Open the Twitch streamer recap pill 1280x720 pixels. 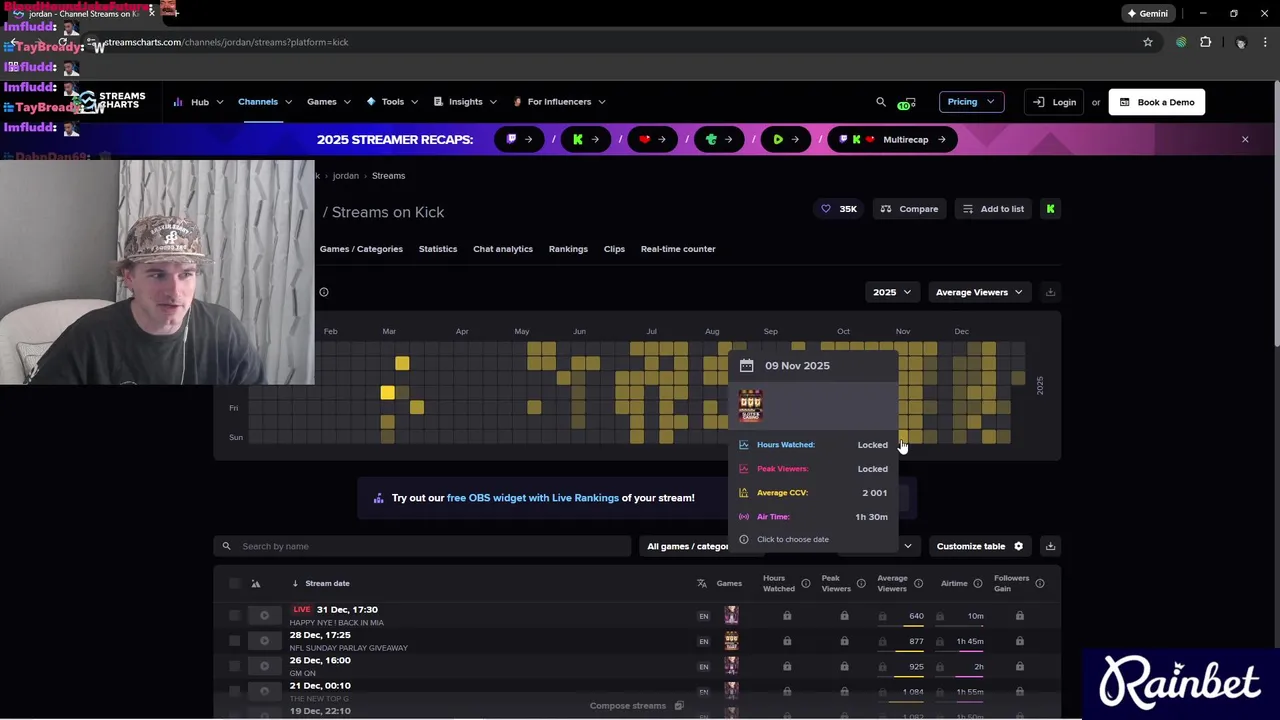click(519, 140)
